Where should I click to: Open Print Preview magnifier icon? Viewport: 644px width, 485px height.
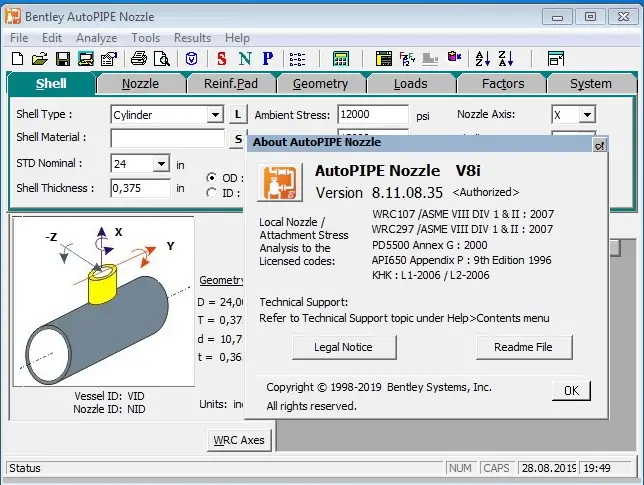tap(162, 59)
